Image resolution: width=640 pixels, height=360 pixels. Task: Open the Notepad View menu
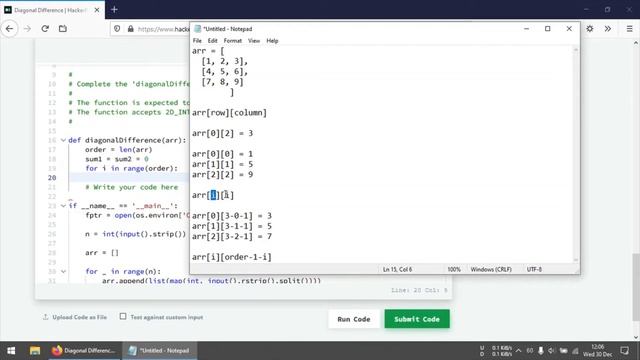[254, 41]
